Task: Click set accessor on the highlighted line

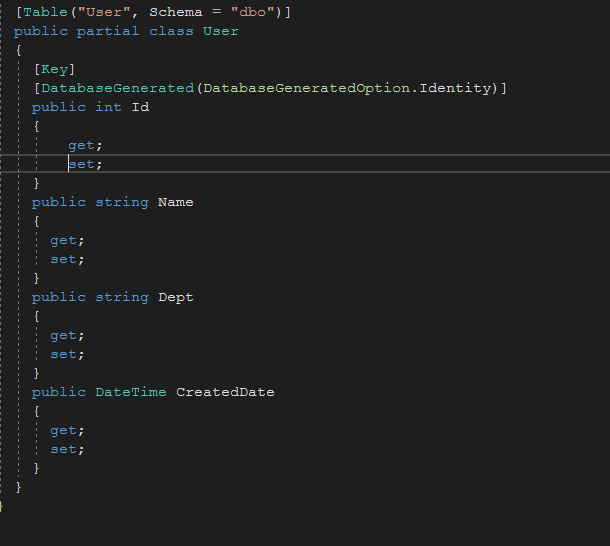Action: (82, 164)
